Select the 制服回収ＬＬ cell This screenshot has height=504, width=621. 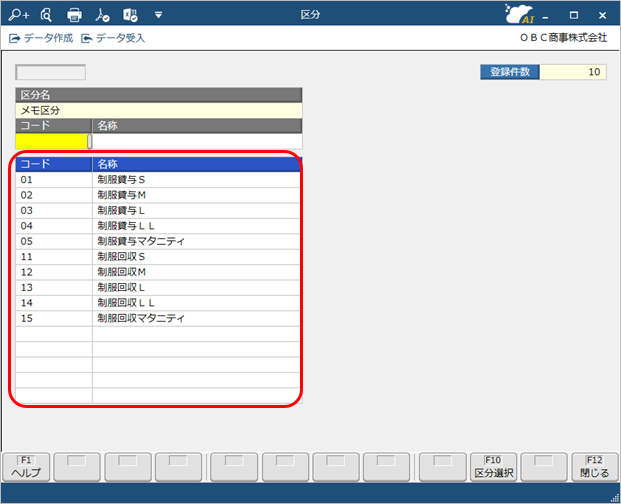[x=196, y=303]
